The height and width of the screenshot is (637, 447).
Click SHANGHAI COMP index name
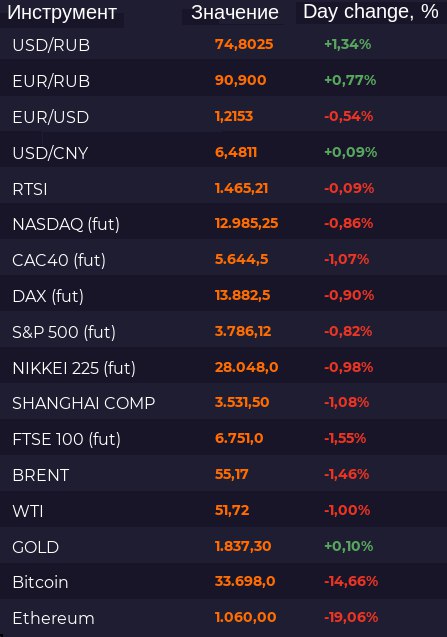tap(84, 403)
